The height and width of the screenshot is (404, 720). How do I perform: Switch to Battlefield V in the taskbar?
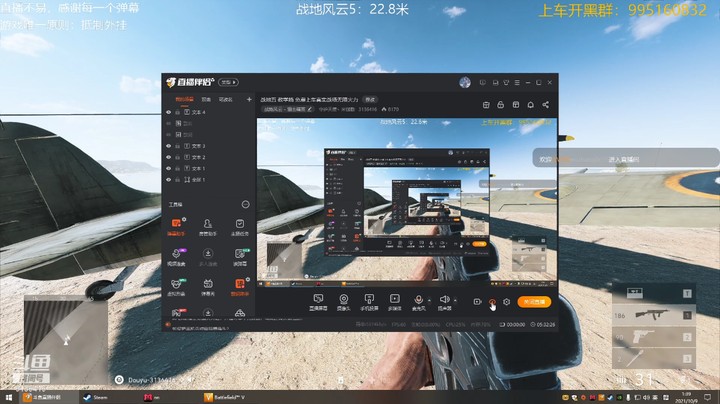coord(225,397)
